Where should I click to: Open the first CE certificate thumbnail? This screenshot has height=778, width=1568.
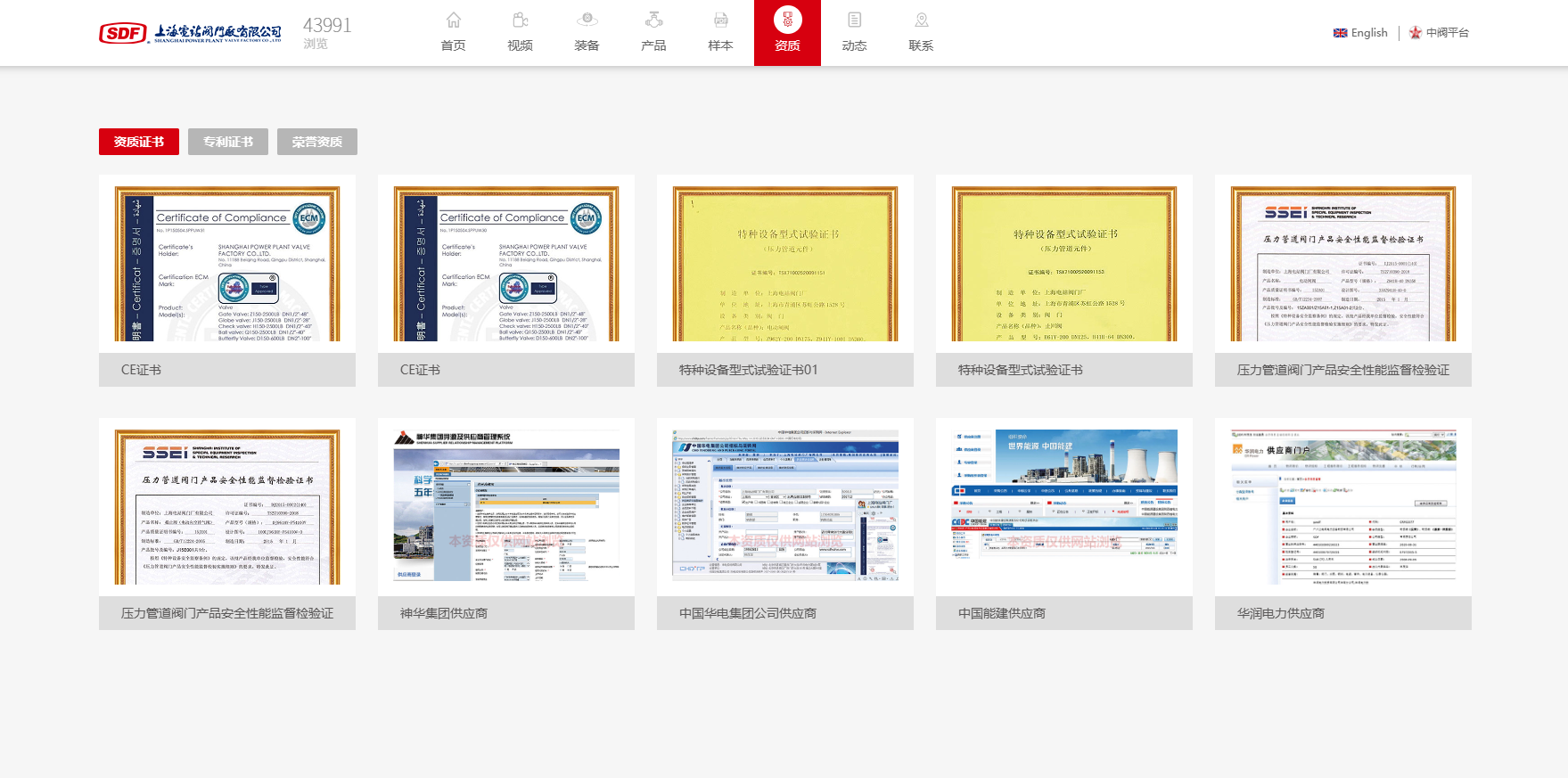click(x=227, y=264)
